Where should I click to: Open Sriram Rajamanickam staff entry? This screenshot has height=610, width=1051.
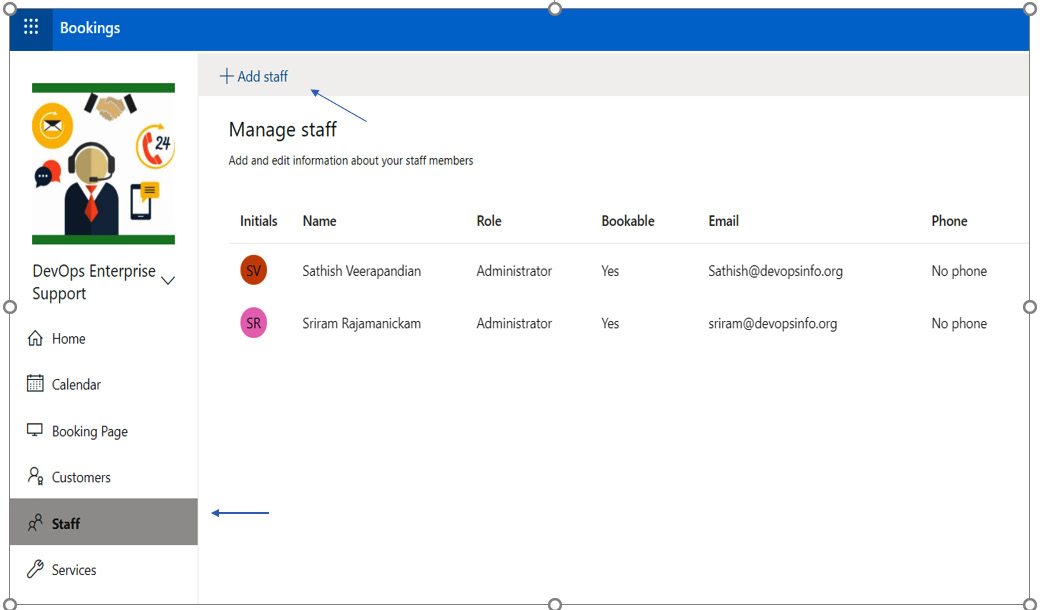point(361,323)
